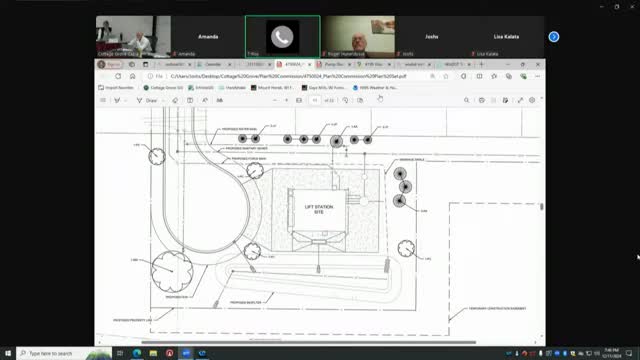Open the Cottage Grove bookmark

163,88
